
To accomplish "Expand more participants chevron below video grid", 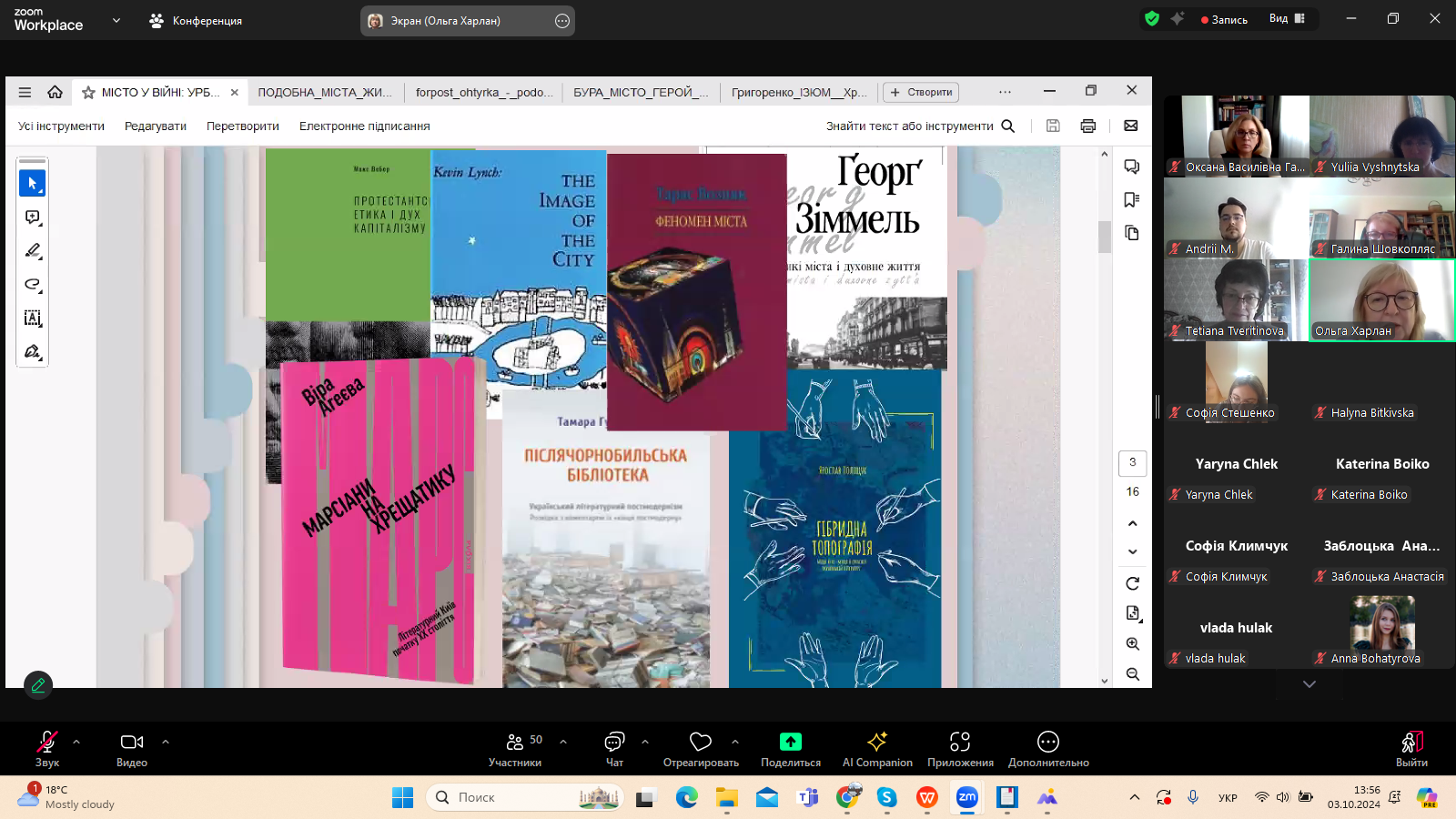I will [x=1309, y=684].
